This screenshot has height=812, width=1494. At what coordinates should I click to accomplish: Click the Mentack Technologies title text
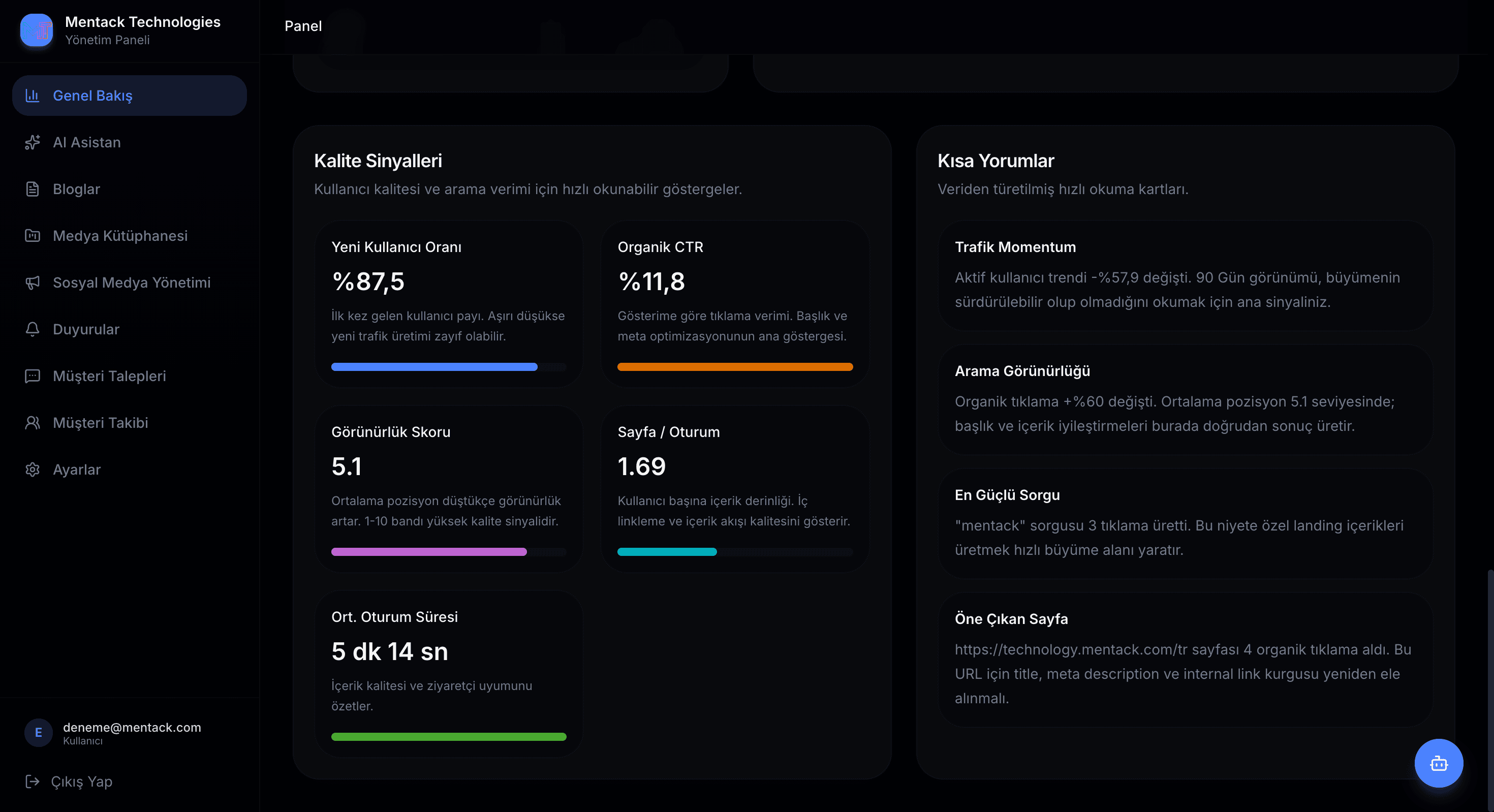tap(143, 22)
